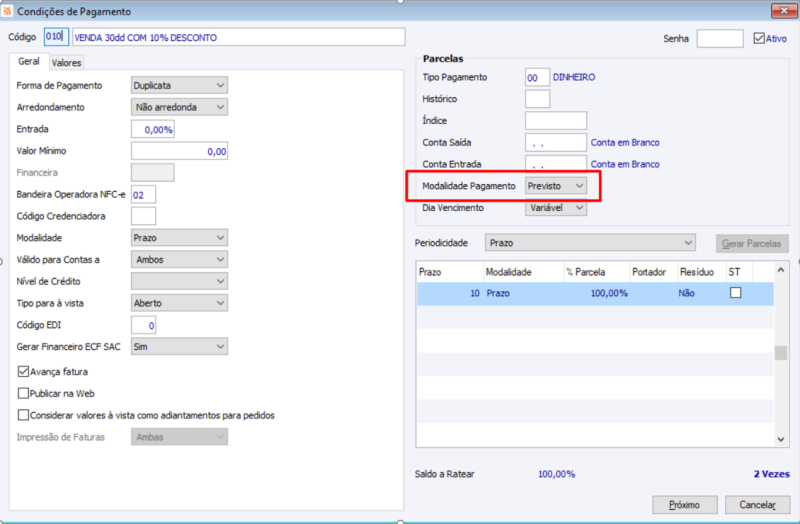Click the Valor Mínimo field

179,151
